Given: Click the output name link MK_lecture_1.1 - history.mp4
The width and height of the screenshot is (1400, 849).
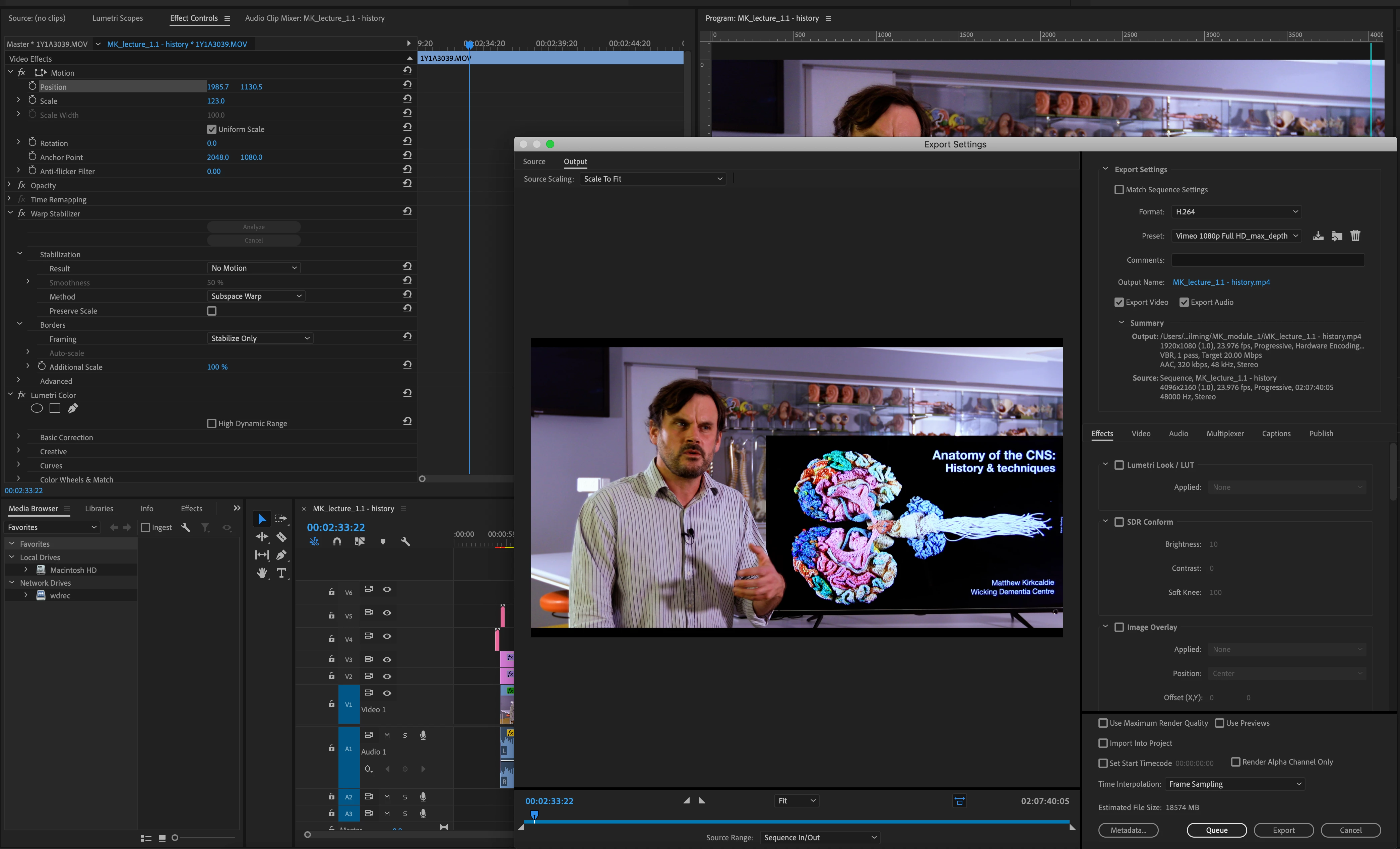Looking at the screenshot, I should coord(1221,282).
